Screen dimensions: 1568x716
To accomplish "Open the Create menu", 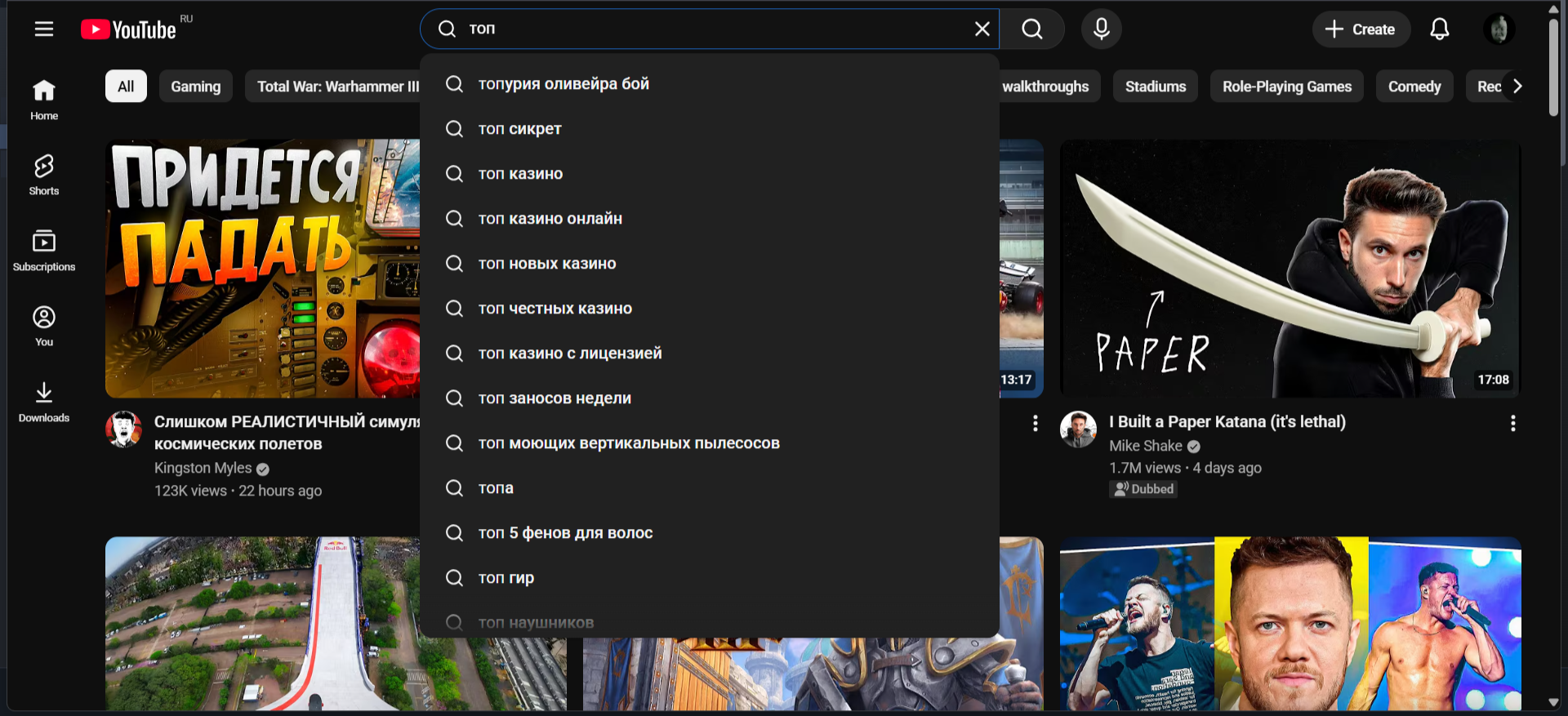I will coord(1361,29).
